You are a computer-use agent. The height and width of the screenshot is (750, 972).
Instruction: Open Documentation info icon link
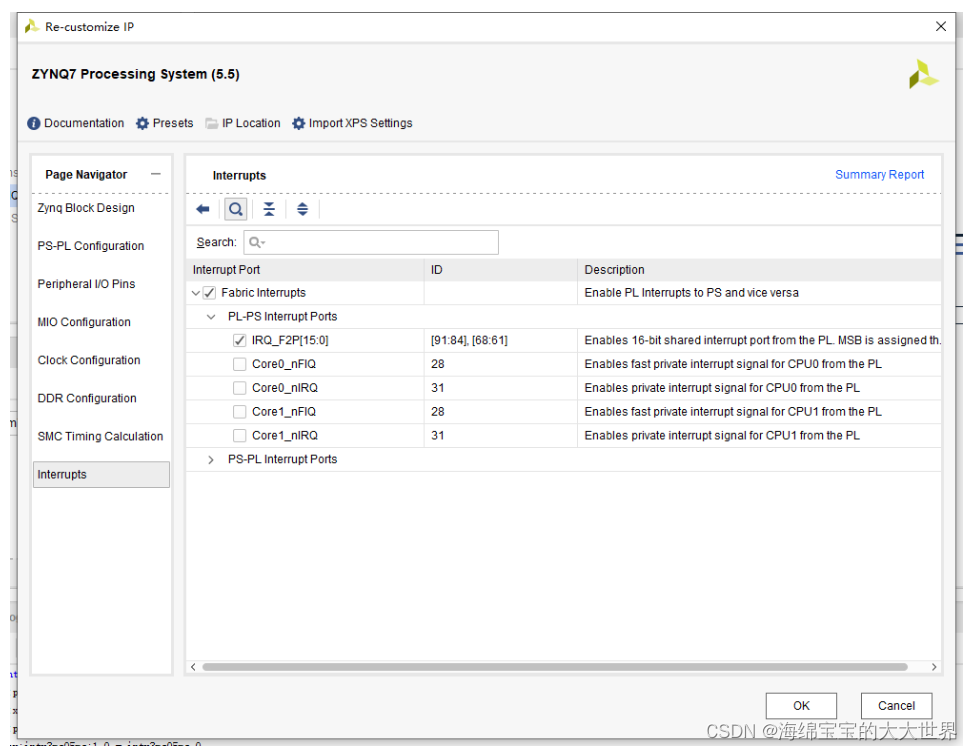click(x=75, y=123)
